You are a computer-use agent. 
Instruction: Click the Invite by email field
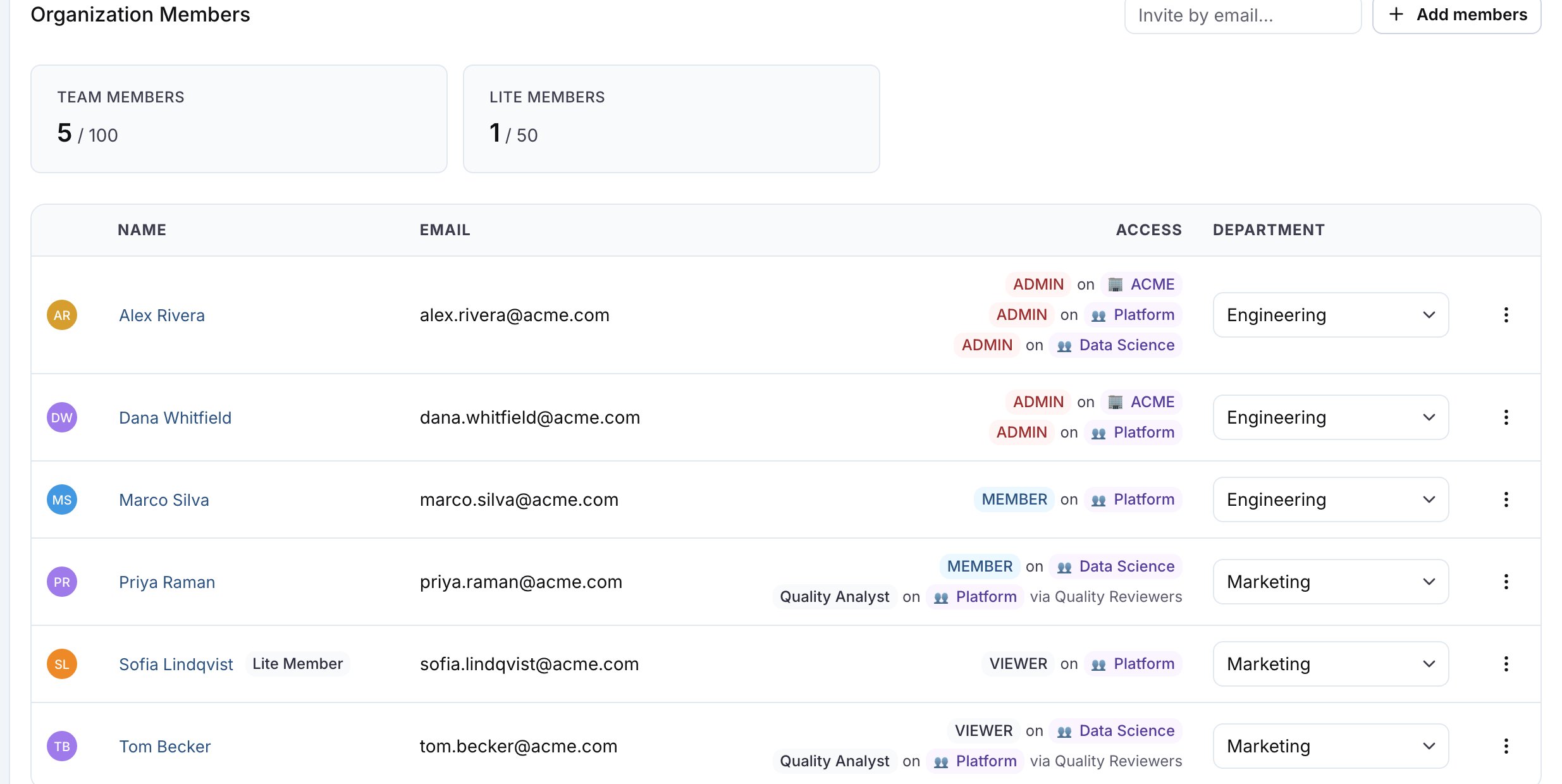(1243, 15)
